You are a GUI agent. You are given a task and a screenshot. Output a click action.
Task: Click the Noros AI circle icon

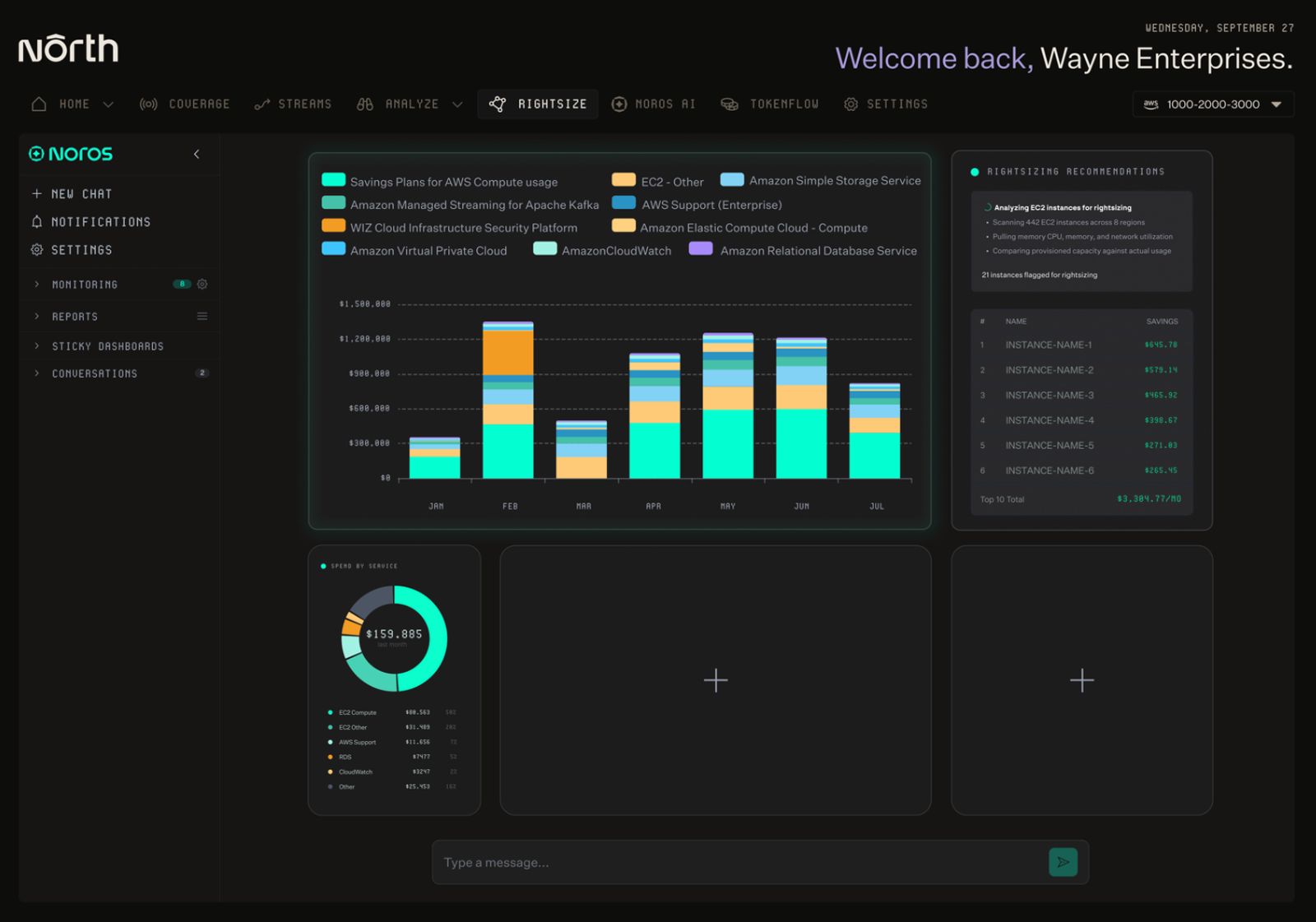[619, 104]
